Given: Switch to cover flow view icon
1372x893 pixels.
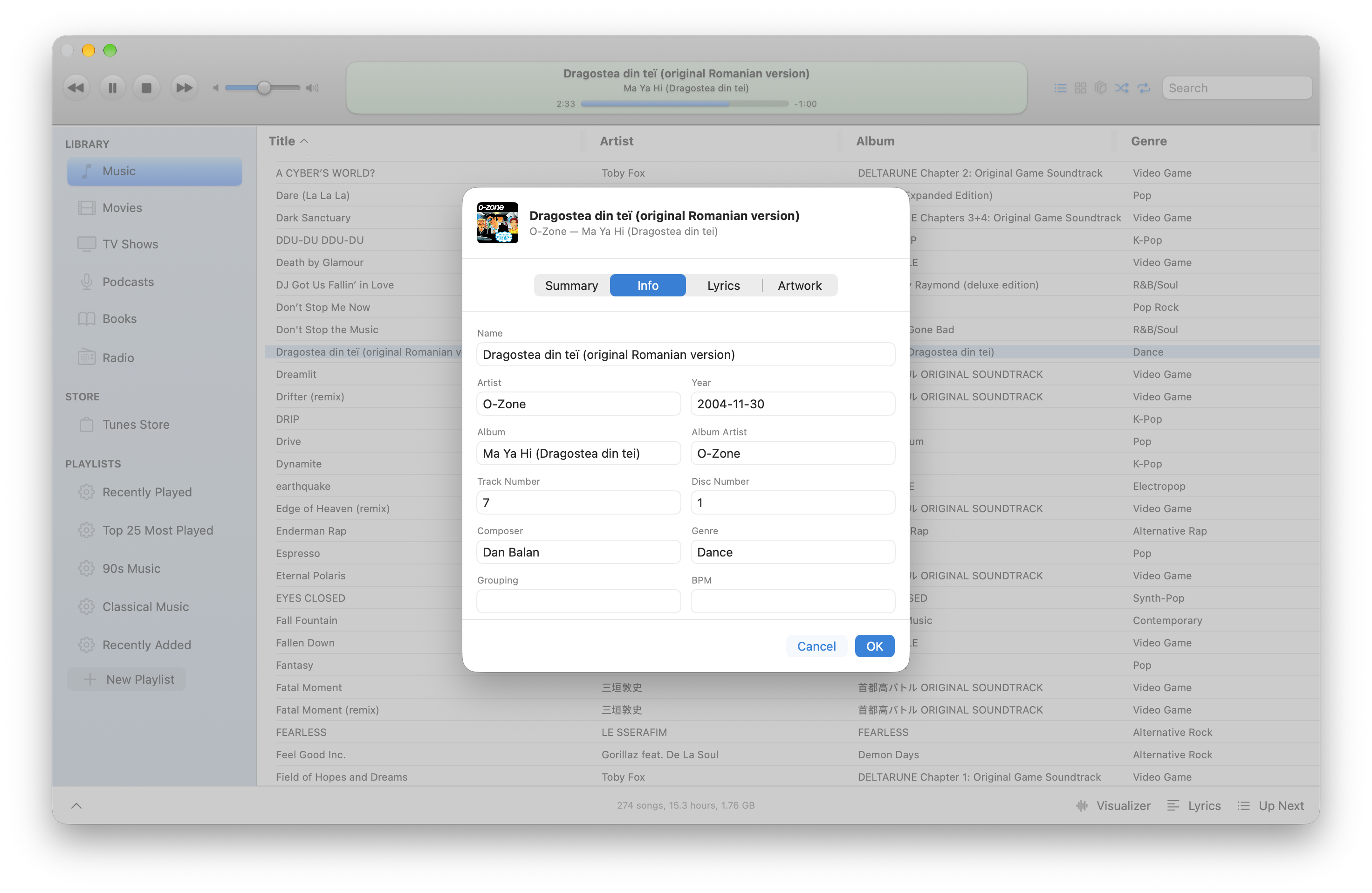Looking at the screenshot, I should tap(1100, 88).
